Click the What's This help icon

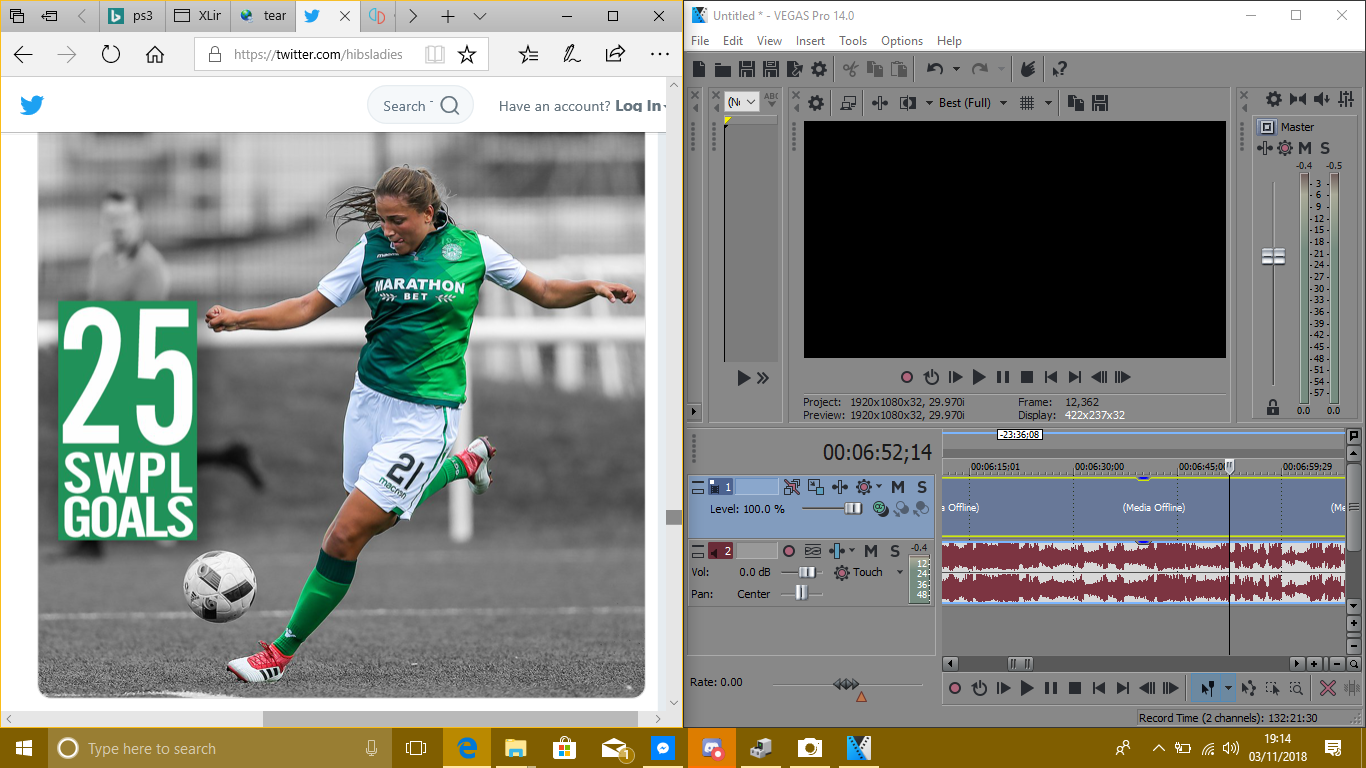(1059, 69)
